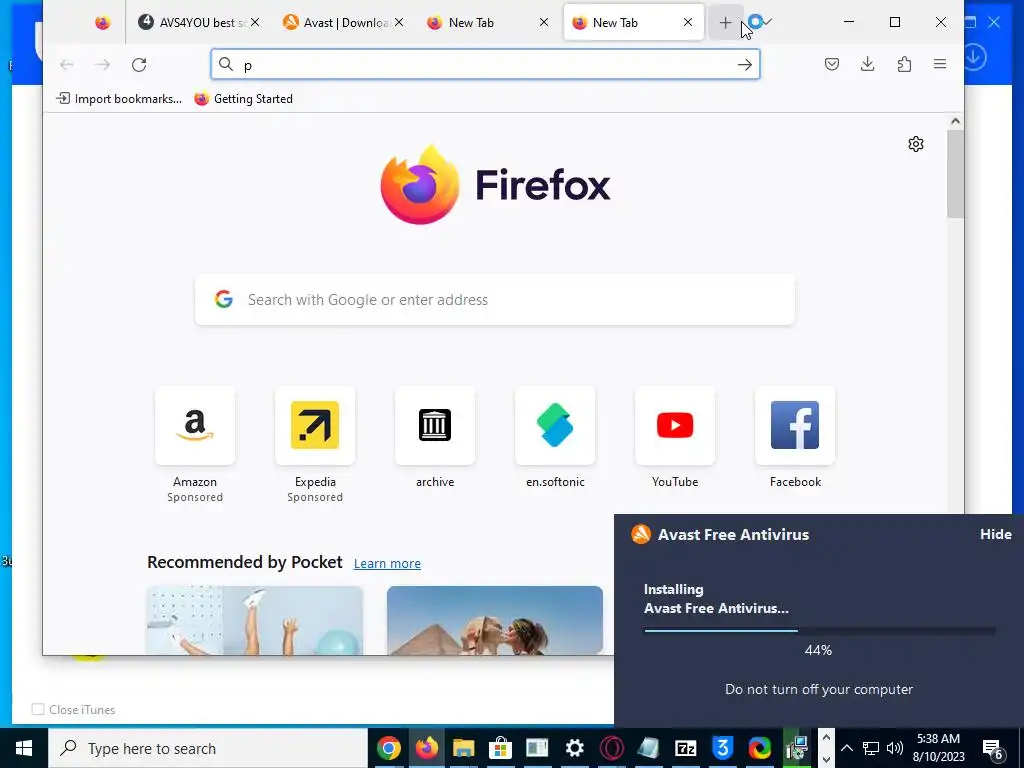Open the Windows Start menu
This screenshot has height=768, width=1024.
[24, 748]
